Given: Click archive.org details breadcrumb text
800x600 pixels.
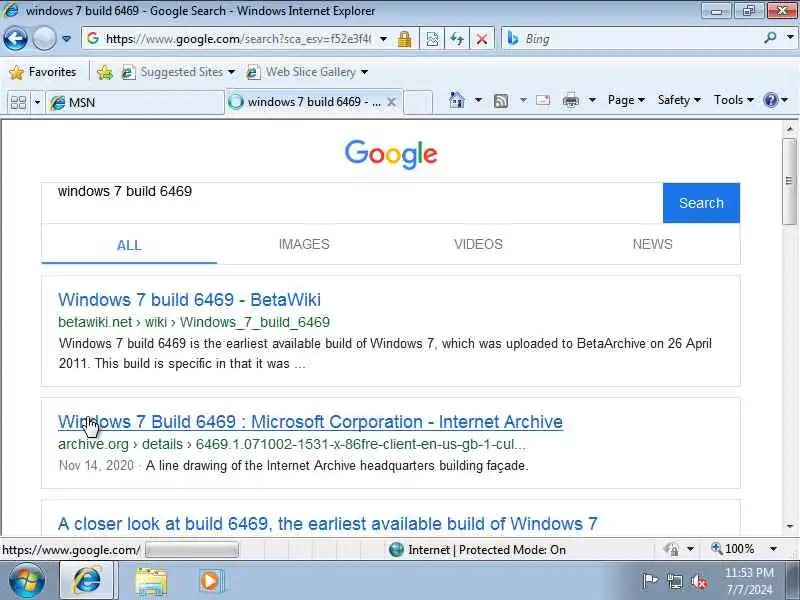Looking at the screenshot, I should (x=292, y=444).
